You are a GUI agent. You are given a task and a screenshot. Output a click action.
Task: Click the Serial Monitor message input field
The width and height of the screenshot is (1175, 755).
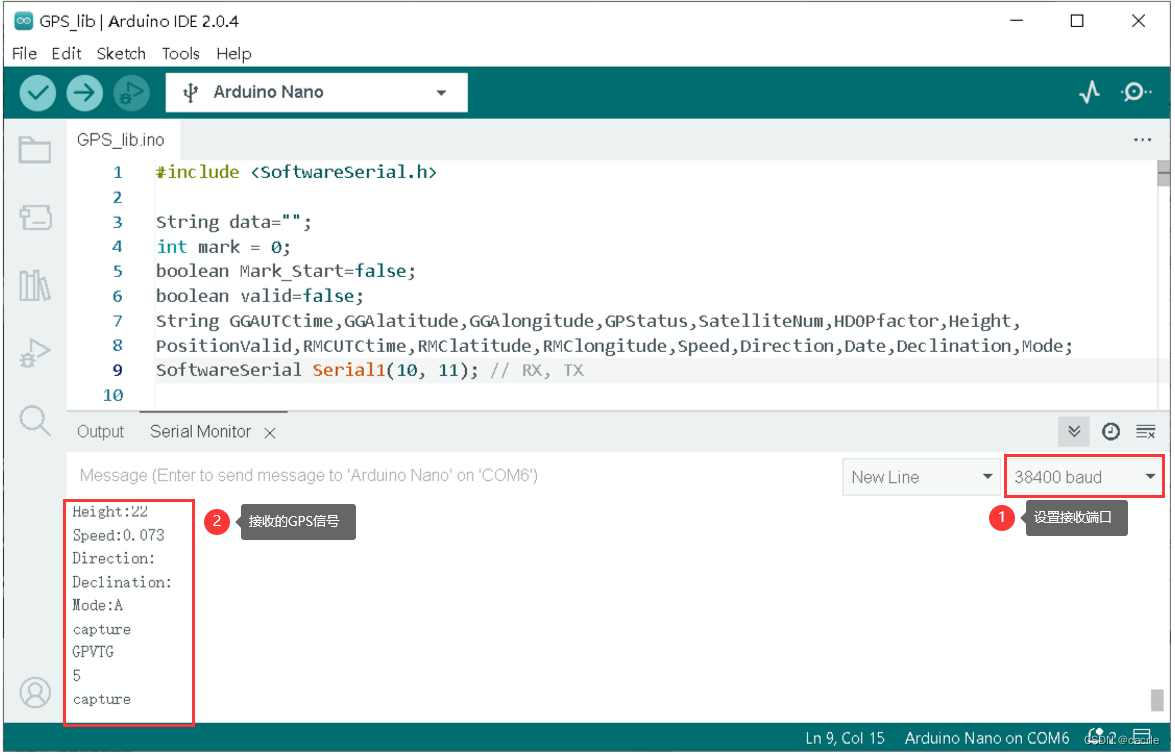click(x=450, y=477)
